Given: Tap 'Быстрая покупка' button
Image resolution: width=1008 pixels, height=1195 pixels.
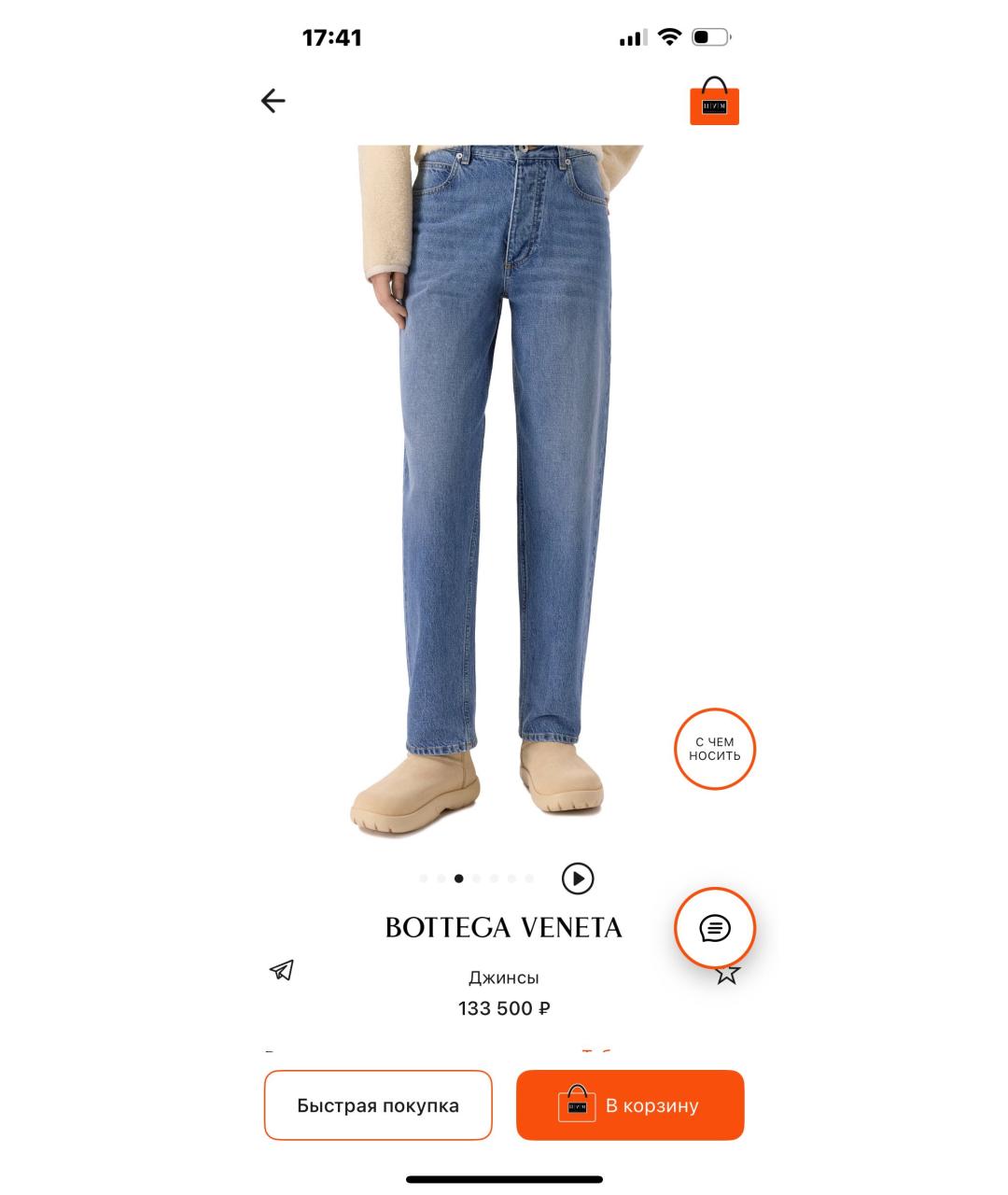Looking at the screenshot, I should pyautogui.click(x=378, y=1105).
